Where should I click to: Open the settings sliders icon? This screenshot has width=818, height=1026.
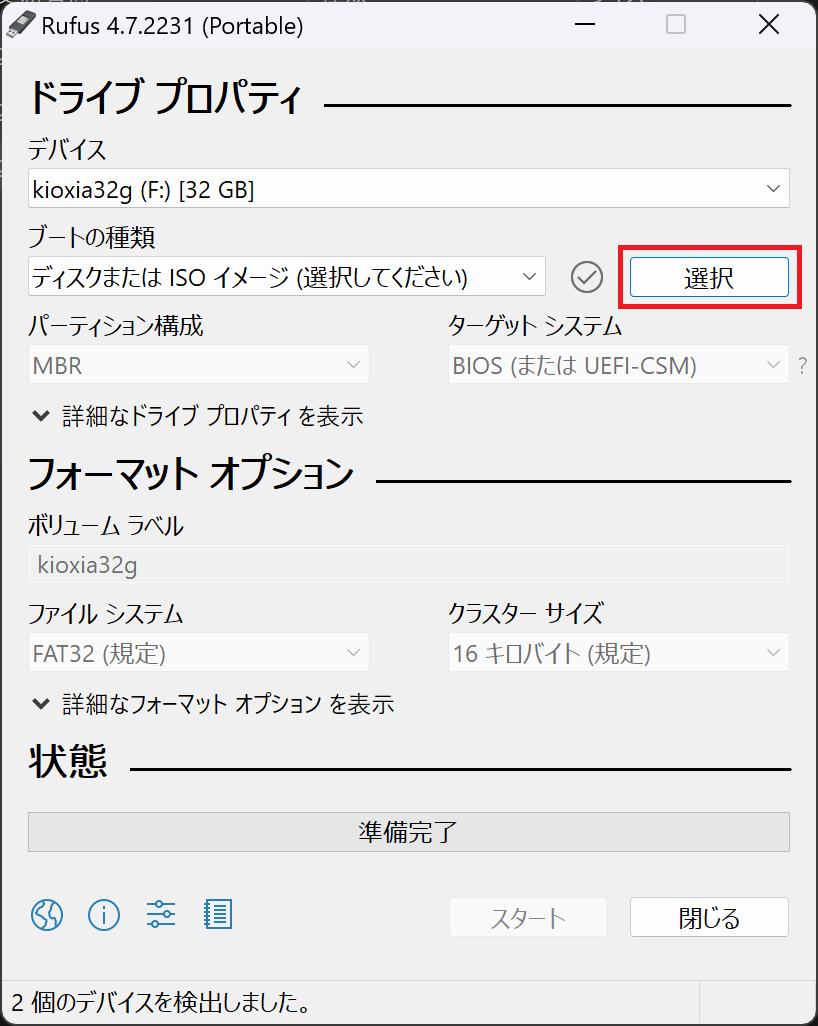[161, 914]
